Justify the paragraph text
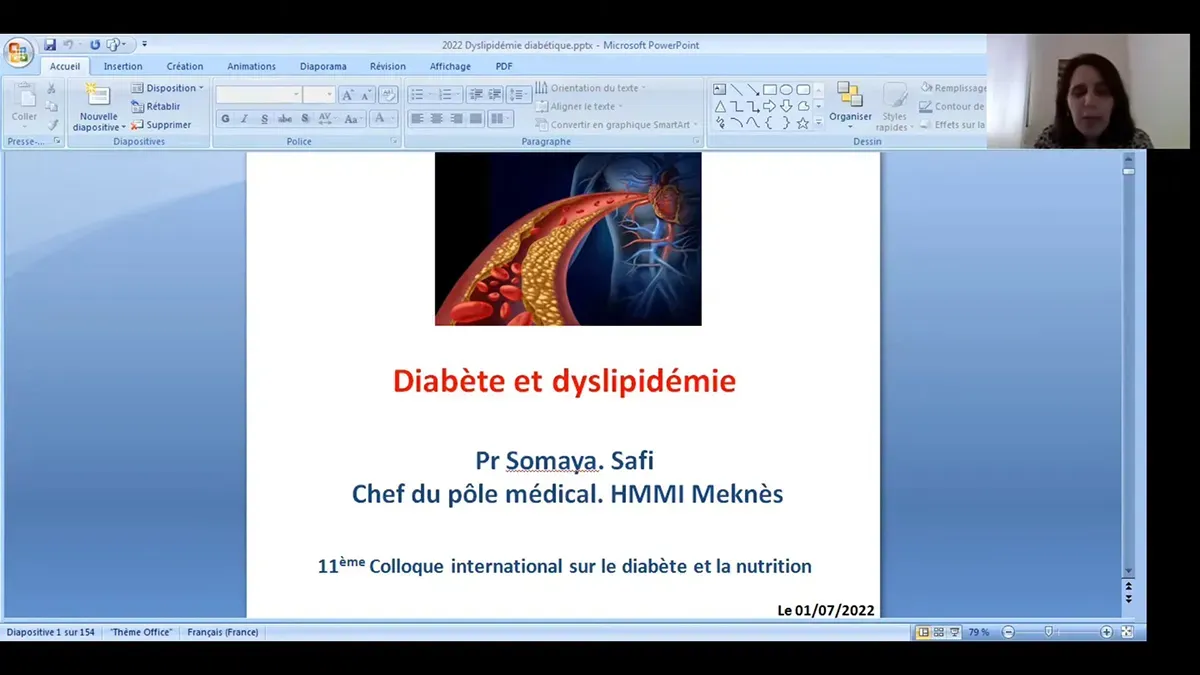This screenshot has height=675, width=1200. 476,118
